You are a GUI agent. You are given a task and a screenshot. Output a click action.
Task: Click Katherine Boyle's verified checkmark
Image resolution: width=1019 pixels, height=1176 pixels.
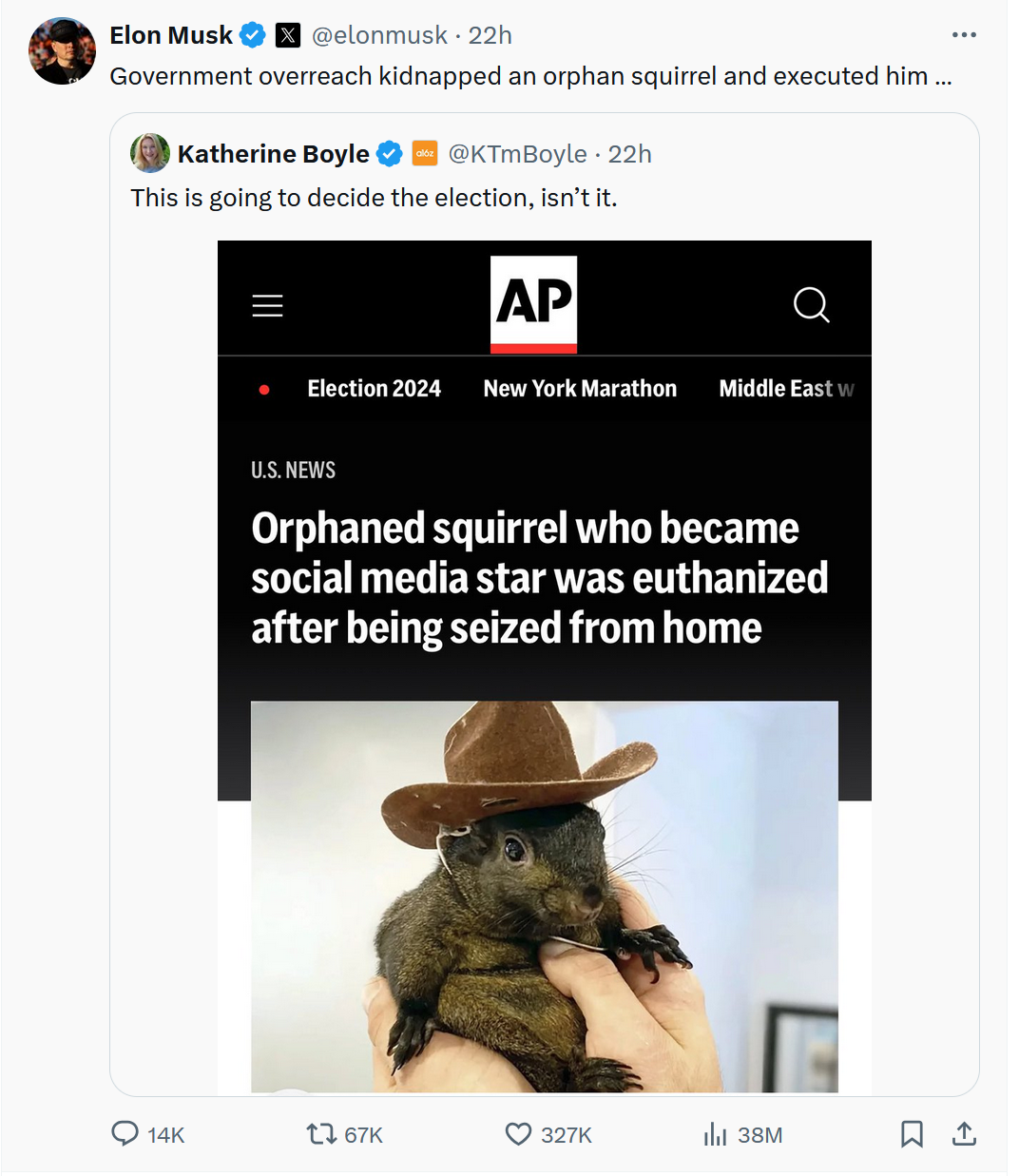tap(390, 153)
